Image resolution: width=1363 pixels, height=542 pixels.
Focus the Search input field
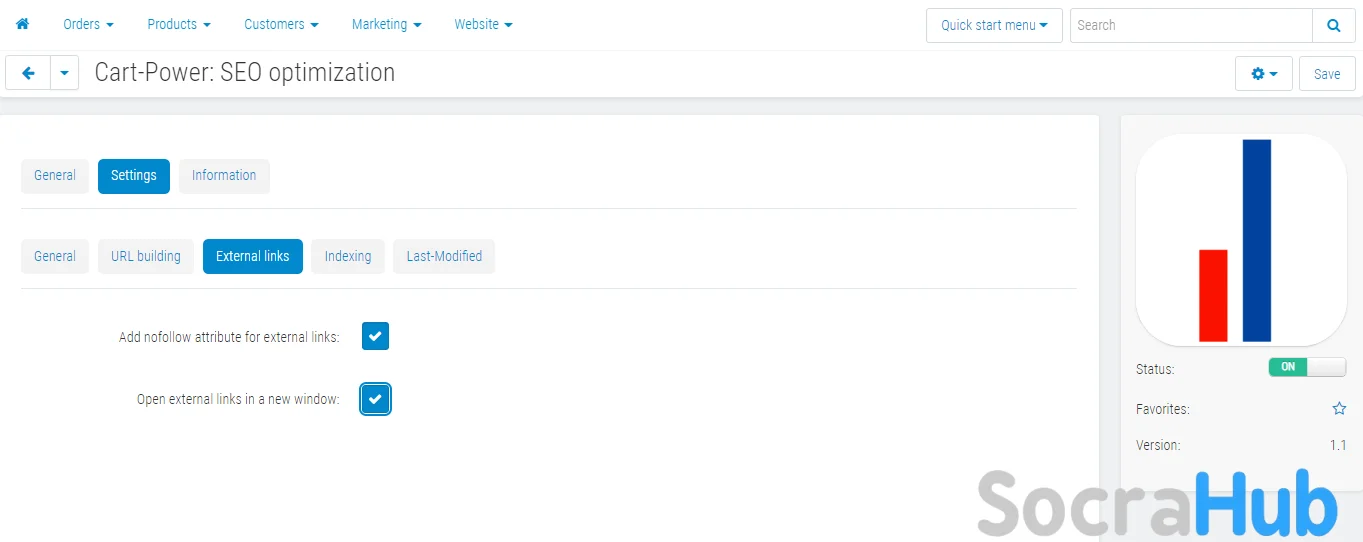1191,25
